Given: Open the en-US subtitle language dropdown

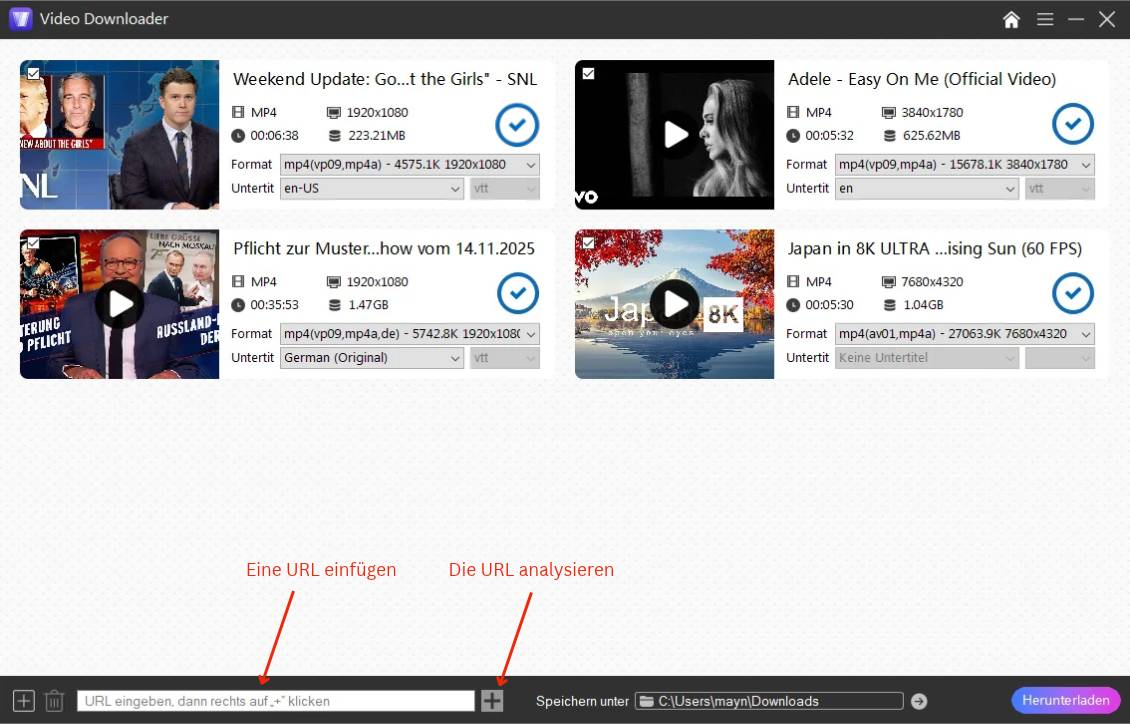Looking at the screenshot, I should (x=371, y=189).
